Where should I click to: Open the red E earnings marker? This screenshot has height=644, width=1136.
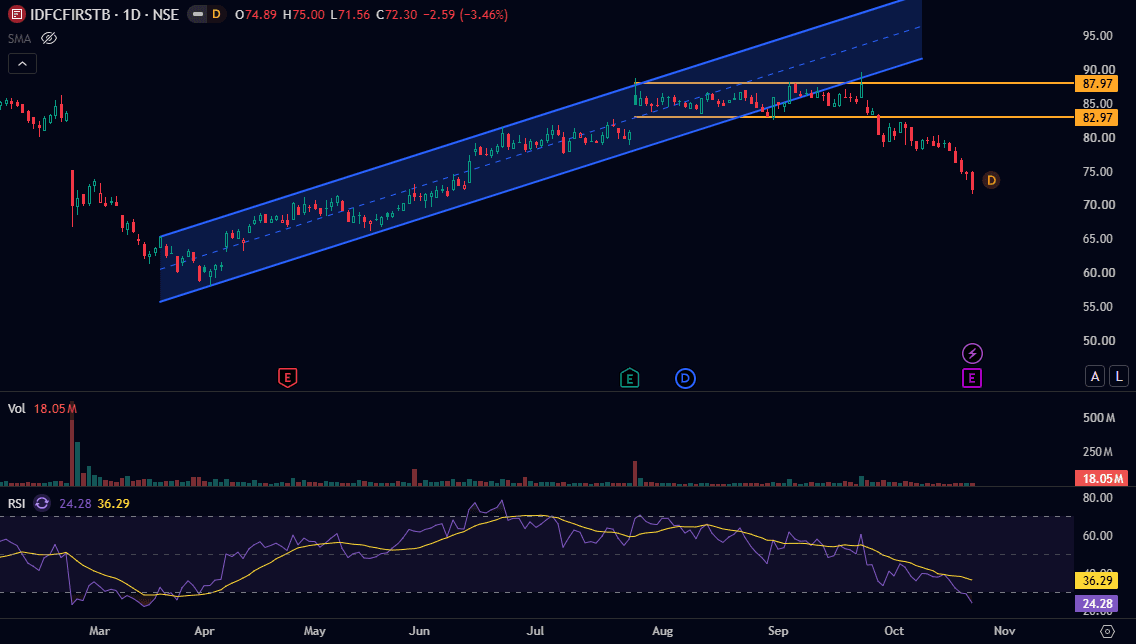pyautogui.click(x=288, y=377)
